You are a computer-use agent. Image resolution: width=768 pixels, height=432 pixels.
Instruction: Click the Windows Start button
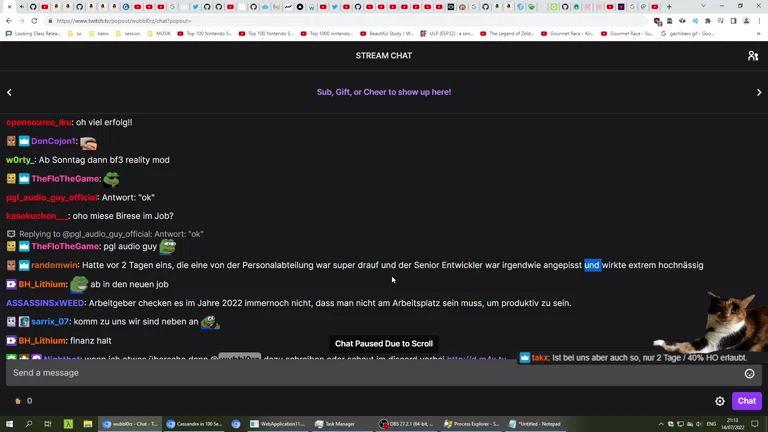(10, 424)
